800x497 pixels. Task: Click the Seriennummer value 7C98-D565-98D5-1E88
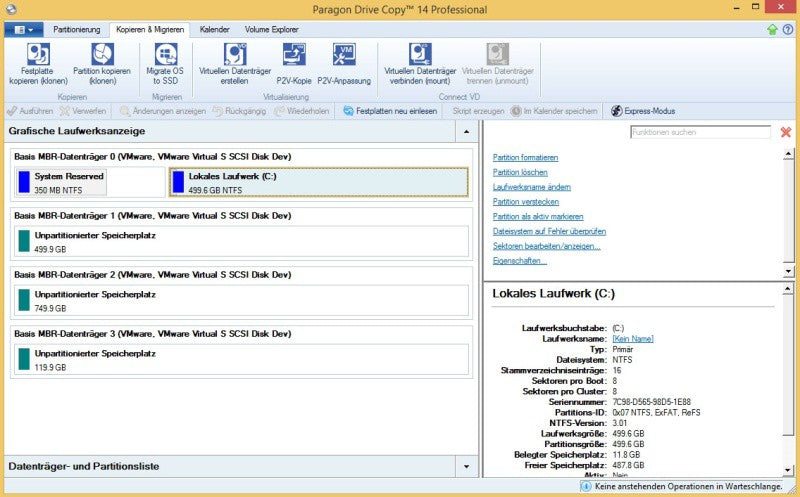tap(652, 402)
